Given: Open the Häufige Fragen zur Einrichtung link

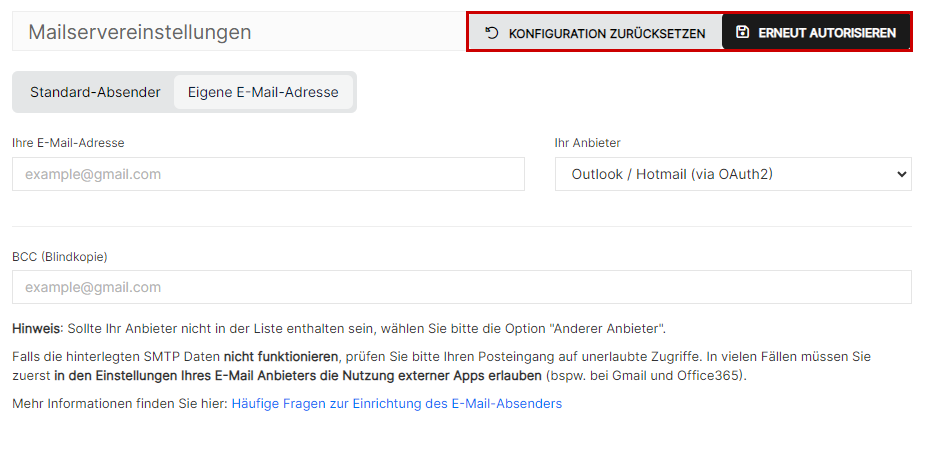Looking at the screenshot, I should [x=397, y=404].
